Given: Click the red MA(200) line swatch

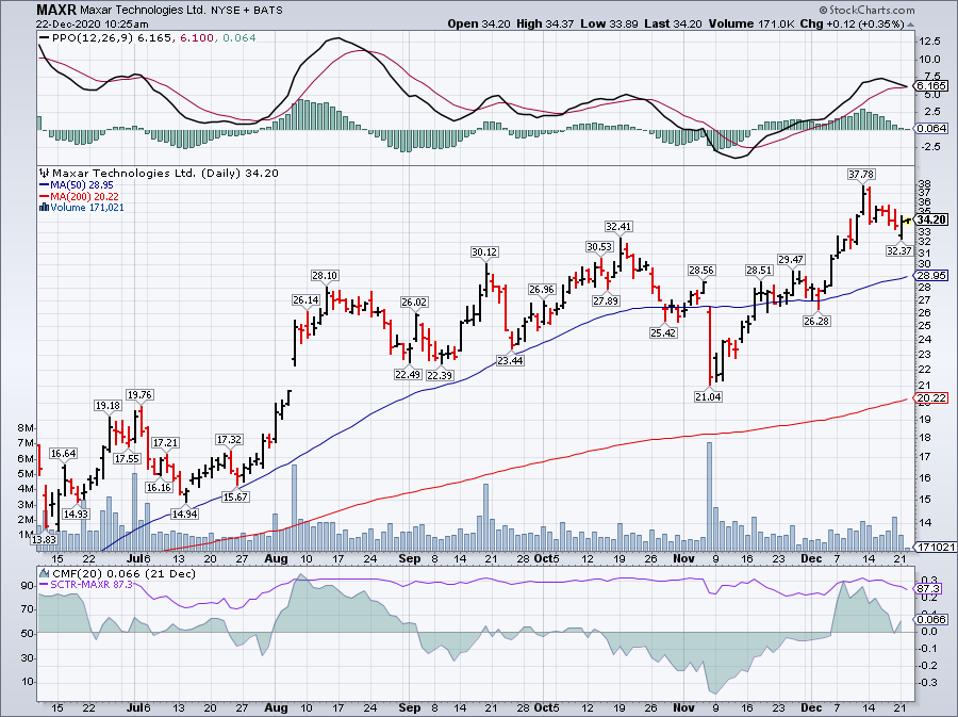Looking at the screenshot, I should (x=44, y=197).
